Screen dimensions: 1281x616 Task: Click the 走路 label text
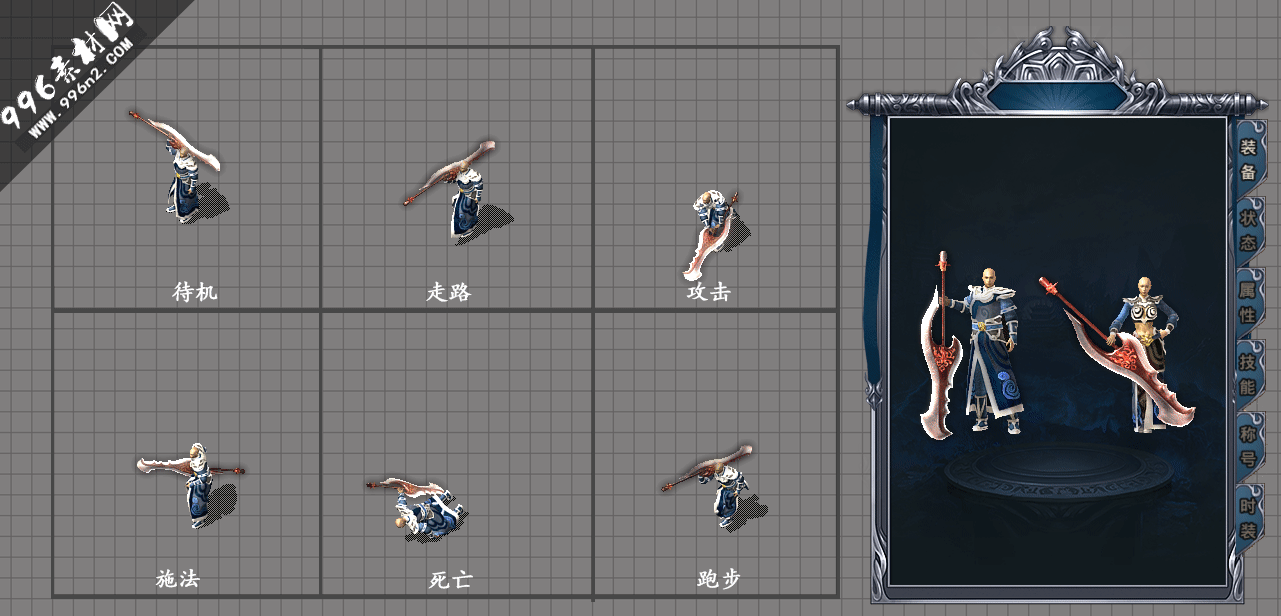448,292
